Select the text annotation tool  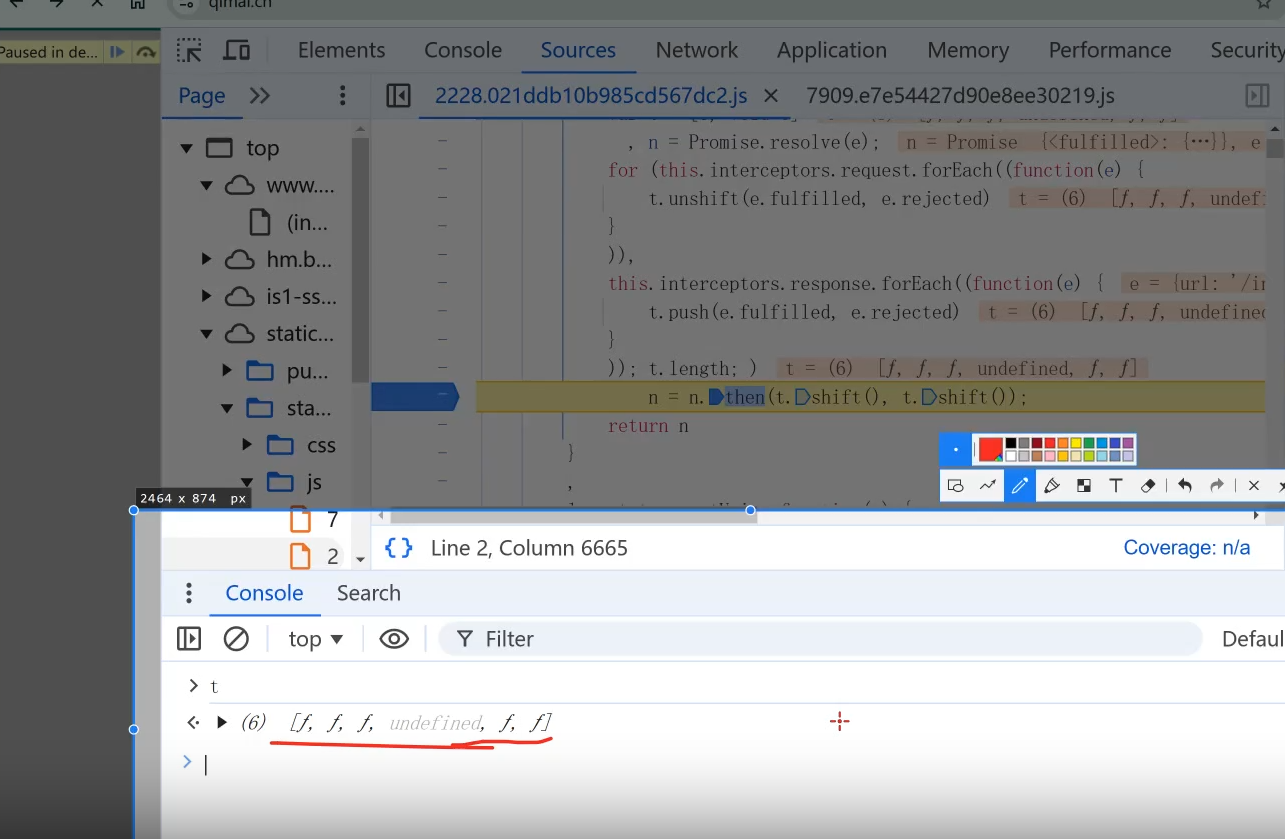click(x=1115, y=486)
